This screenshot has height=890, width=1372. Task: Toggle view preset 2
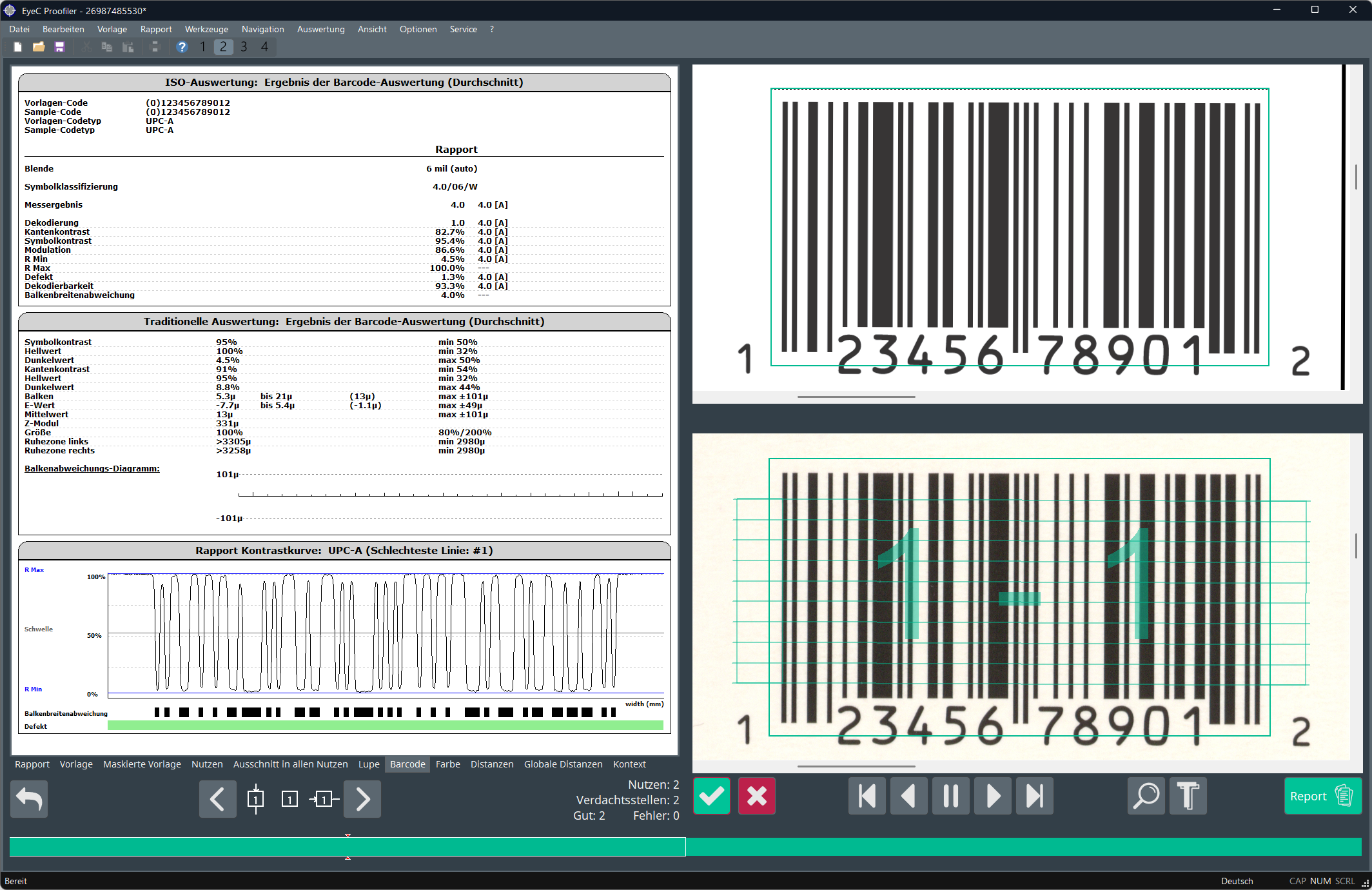coord(223,47)
